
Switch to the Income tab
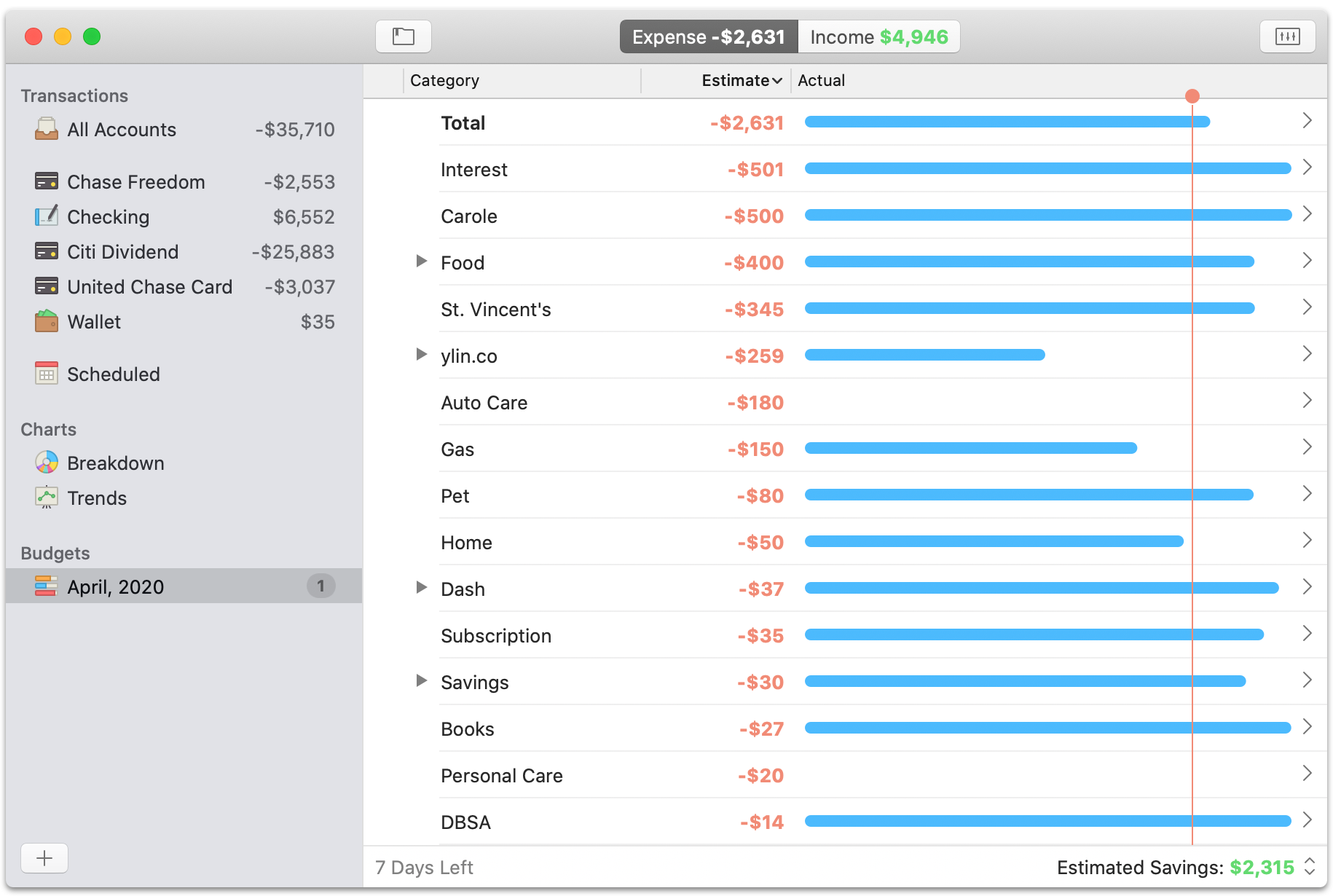(879, 37)
